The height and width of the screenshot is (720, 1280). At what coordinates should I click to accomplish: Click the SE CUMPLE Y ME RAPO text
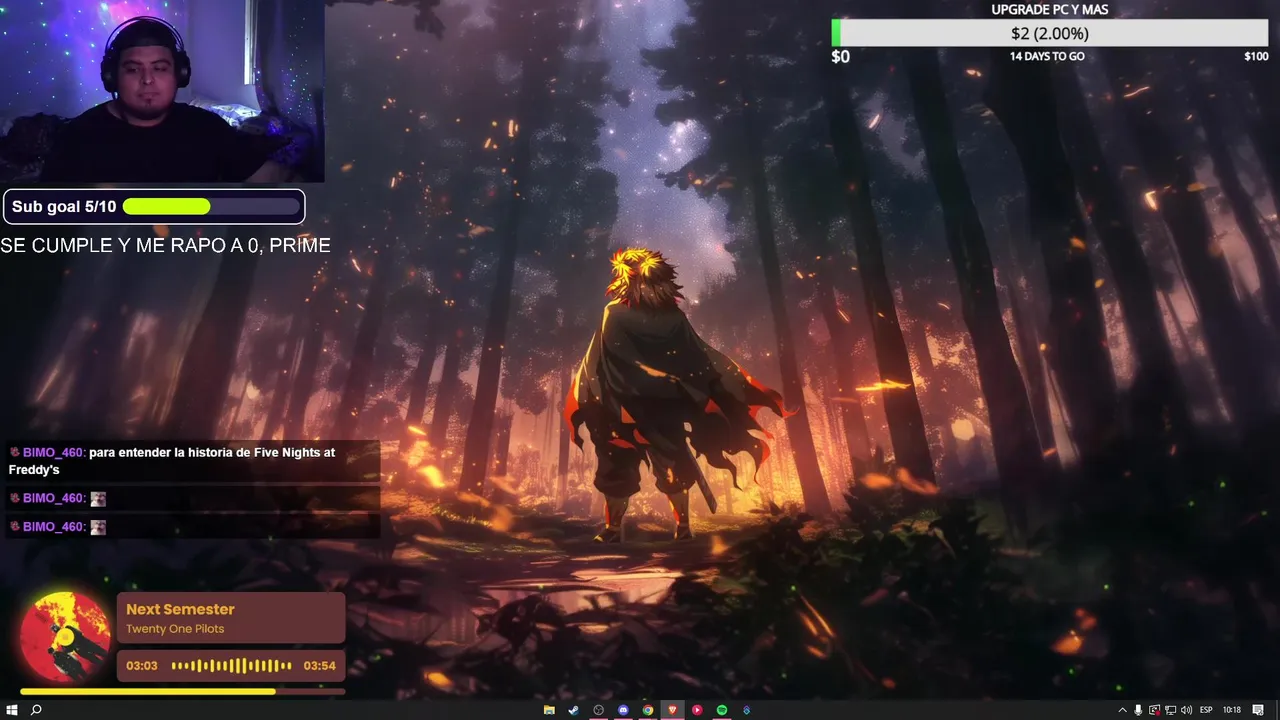click(165, 246)
